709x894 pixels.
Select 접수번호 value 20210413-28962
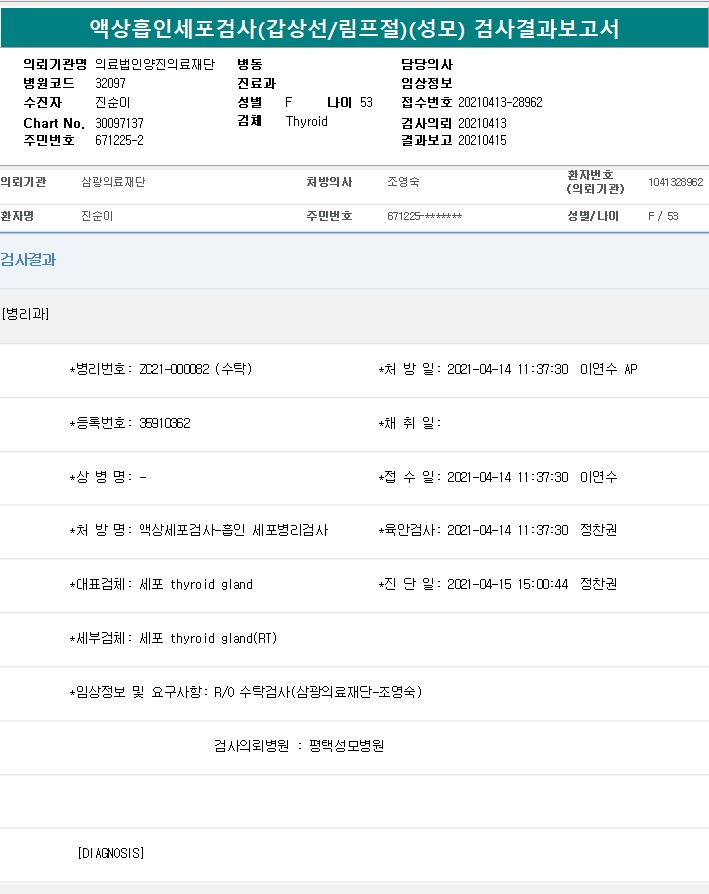pos(500,102)
